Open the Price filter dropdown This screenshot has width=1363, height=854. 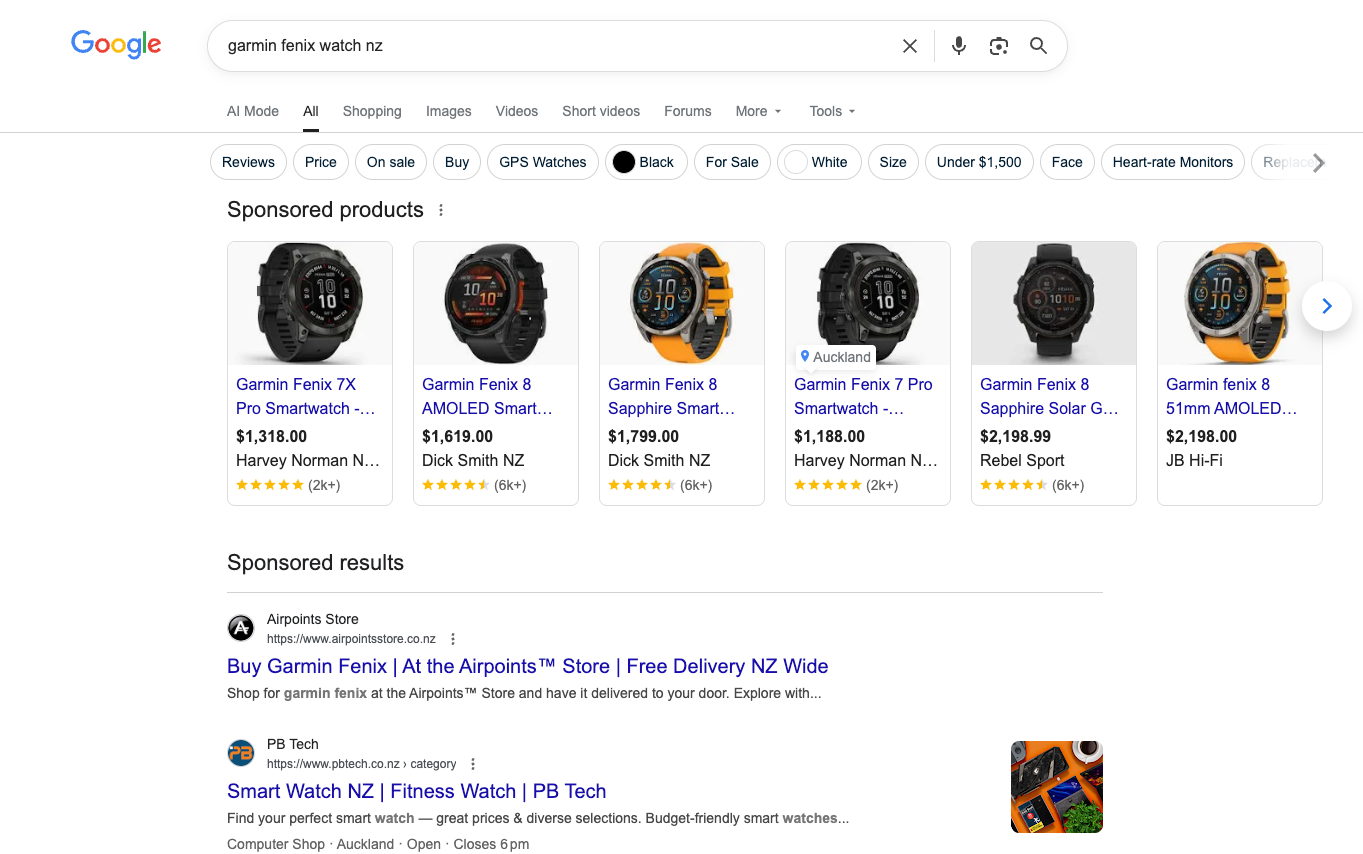coord(320,162)
